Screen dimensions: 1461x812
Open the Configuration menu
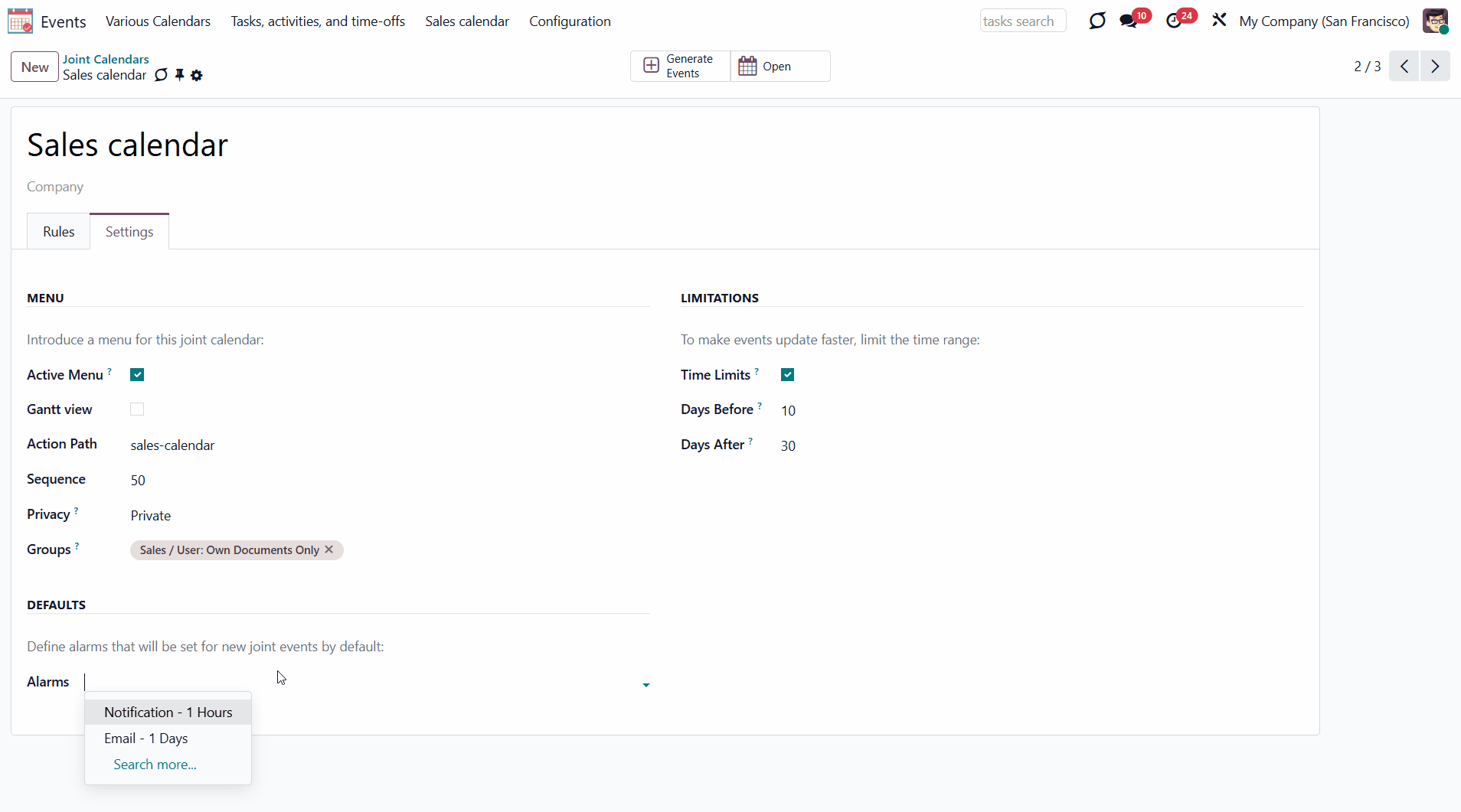pos(570,21)
